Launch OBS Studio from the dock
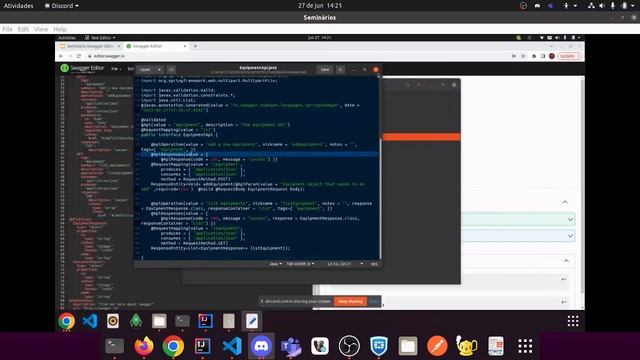 tap(349, 346)
